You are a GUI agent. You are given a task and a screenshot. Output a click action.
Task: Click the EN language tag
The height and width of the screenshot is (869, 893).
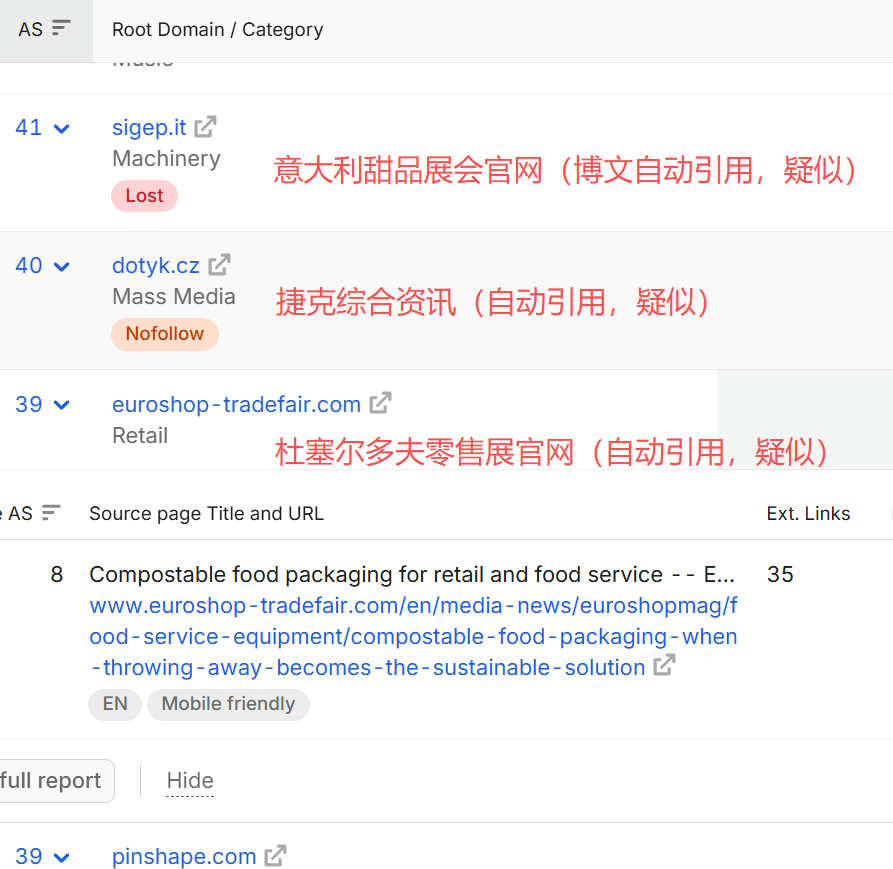(x=115, y=704)
